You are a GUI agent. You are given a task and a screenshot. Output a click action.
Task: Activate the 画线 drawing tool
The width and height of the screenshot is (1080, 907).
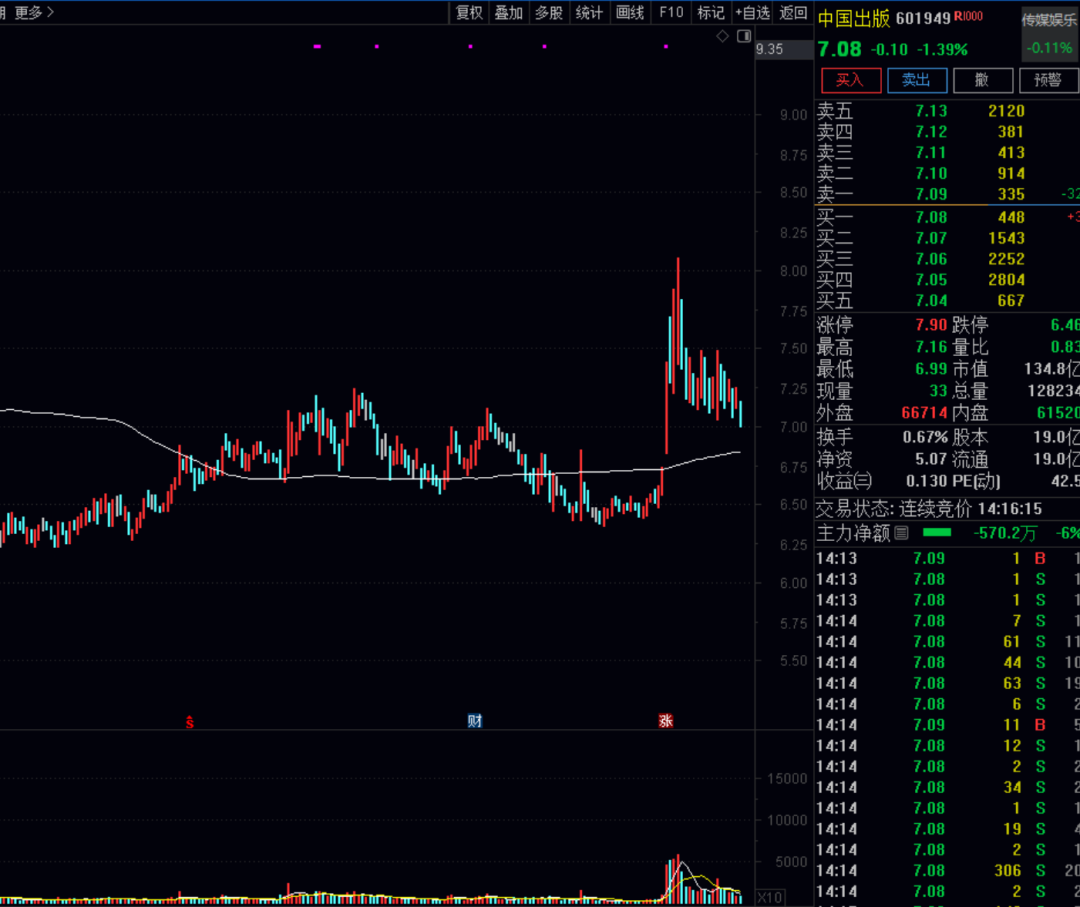[630, 13]
